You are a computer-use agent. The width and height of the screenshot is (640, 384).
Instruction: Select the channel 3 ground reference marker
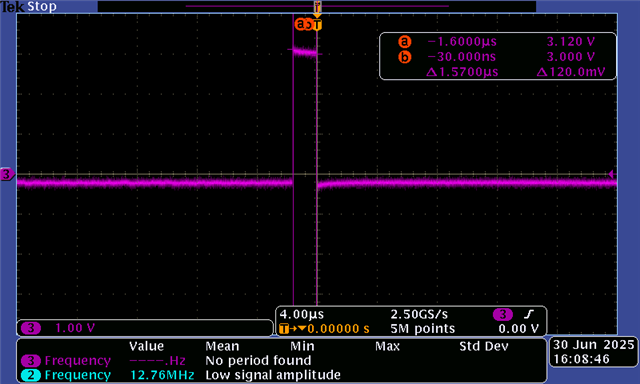point(7,174)
